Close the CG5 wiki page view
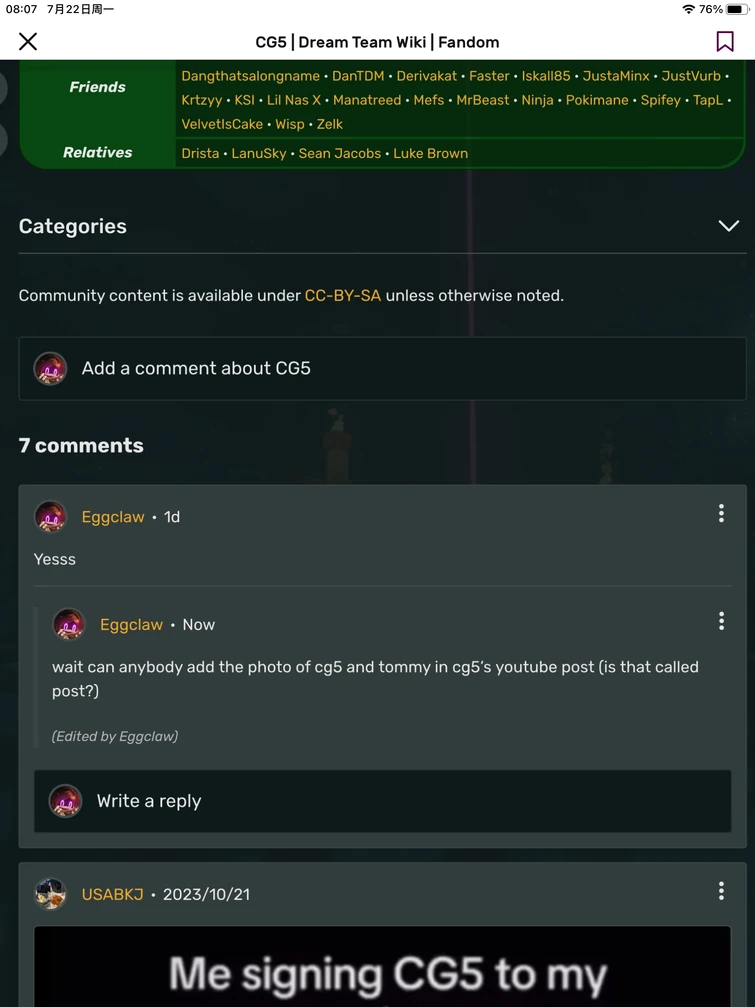This screenshot has height=1007, width=755. pyautogui.click(x=28, y=41)
